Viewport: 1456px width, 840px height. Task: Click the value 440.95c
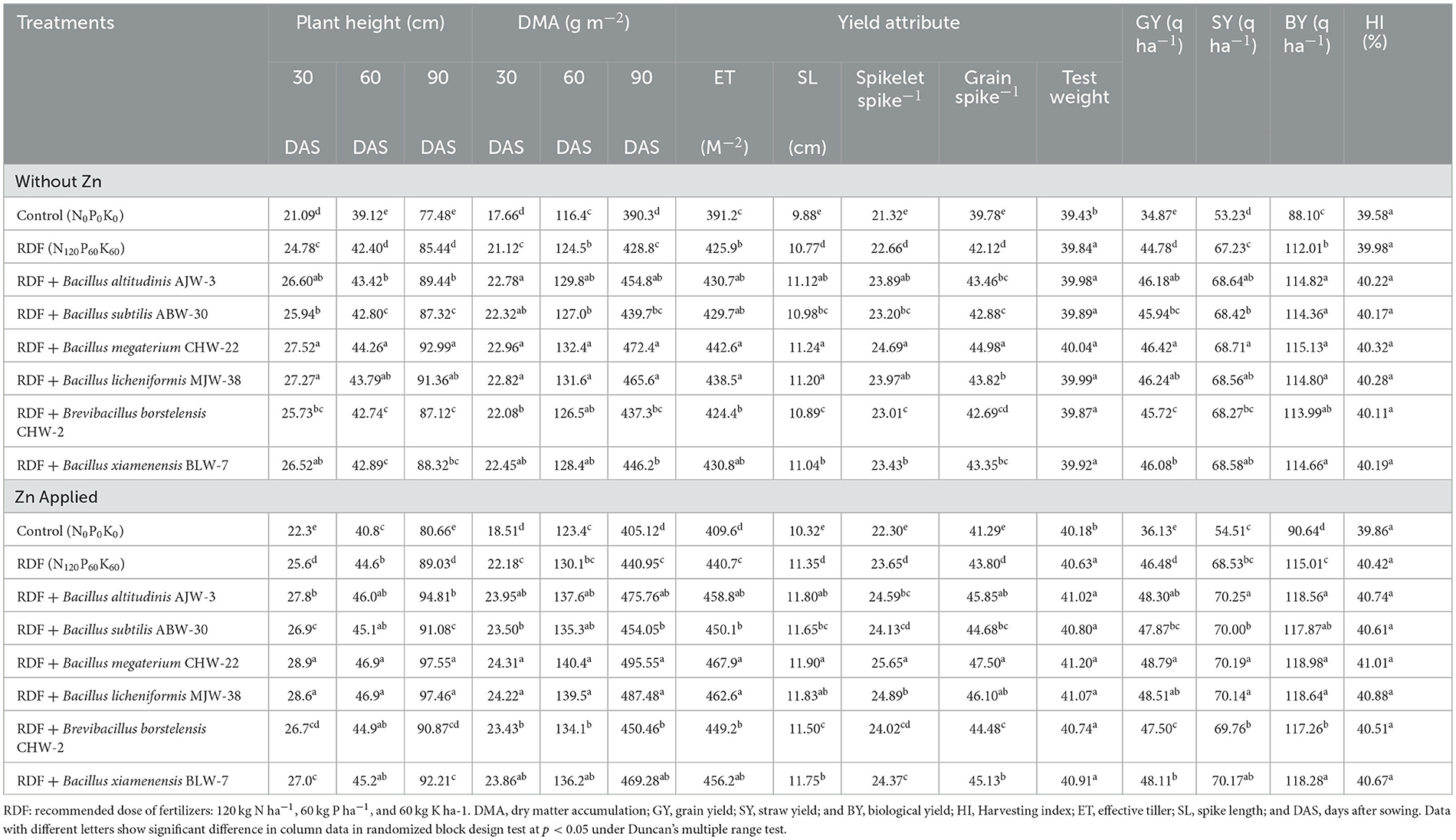pos(641,563)
